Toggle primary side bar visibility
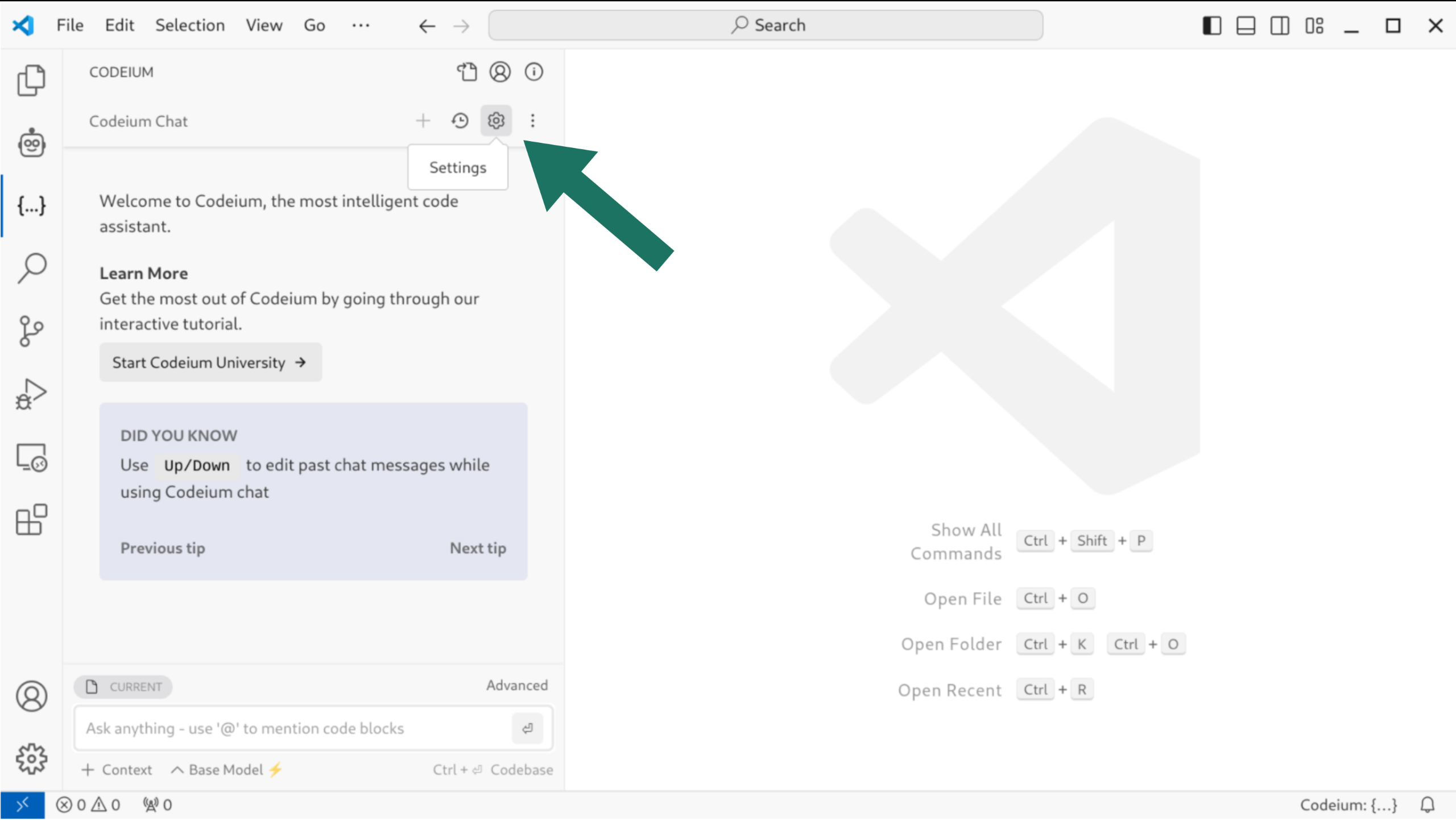Viewport: 1456px width, 821px height. [1211, 26]
